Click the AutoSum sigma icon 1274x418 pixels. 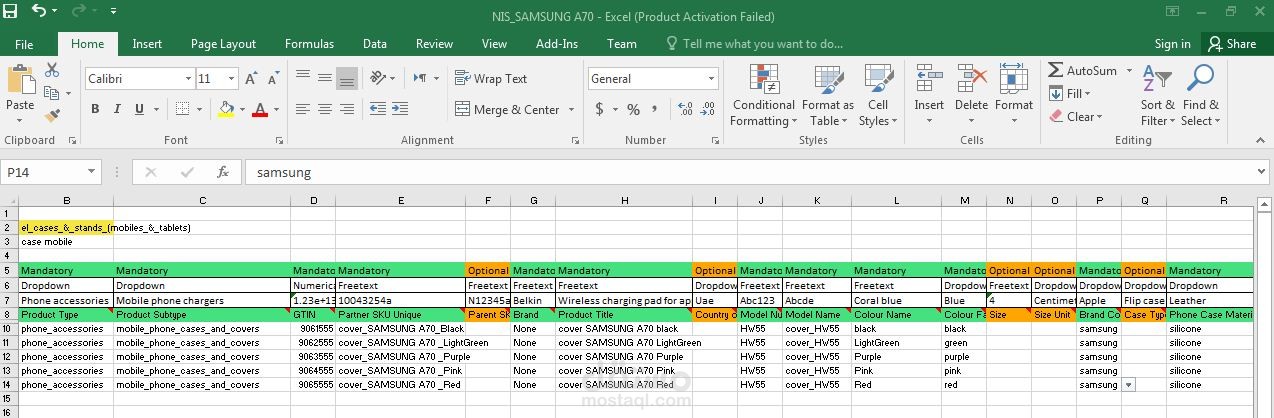click(1055, 71)
